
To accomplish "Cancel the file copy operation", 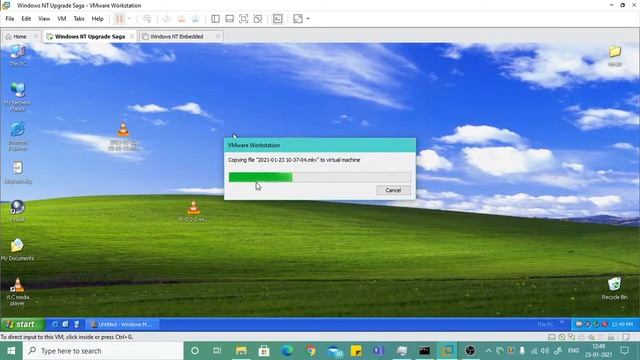I will click(x=393, y=190).
